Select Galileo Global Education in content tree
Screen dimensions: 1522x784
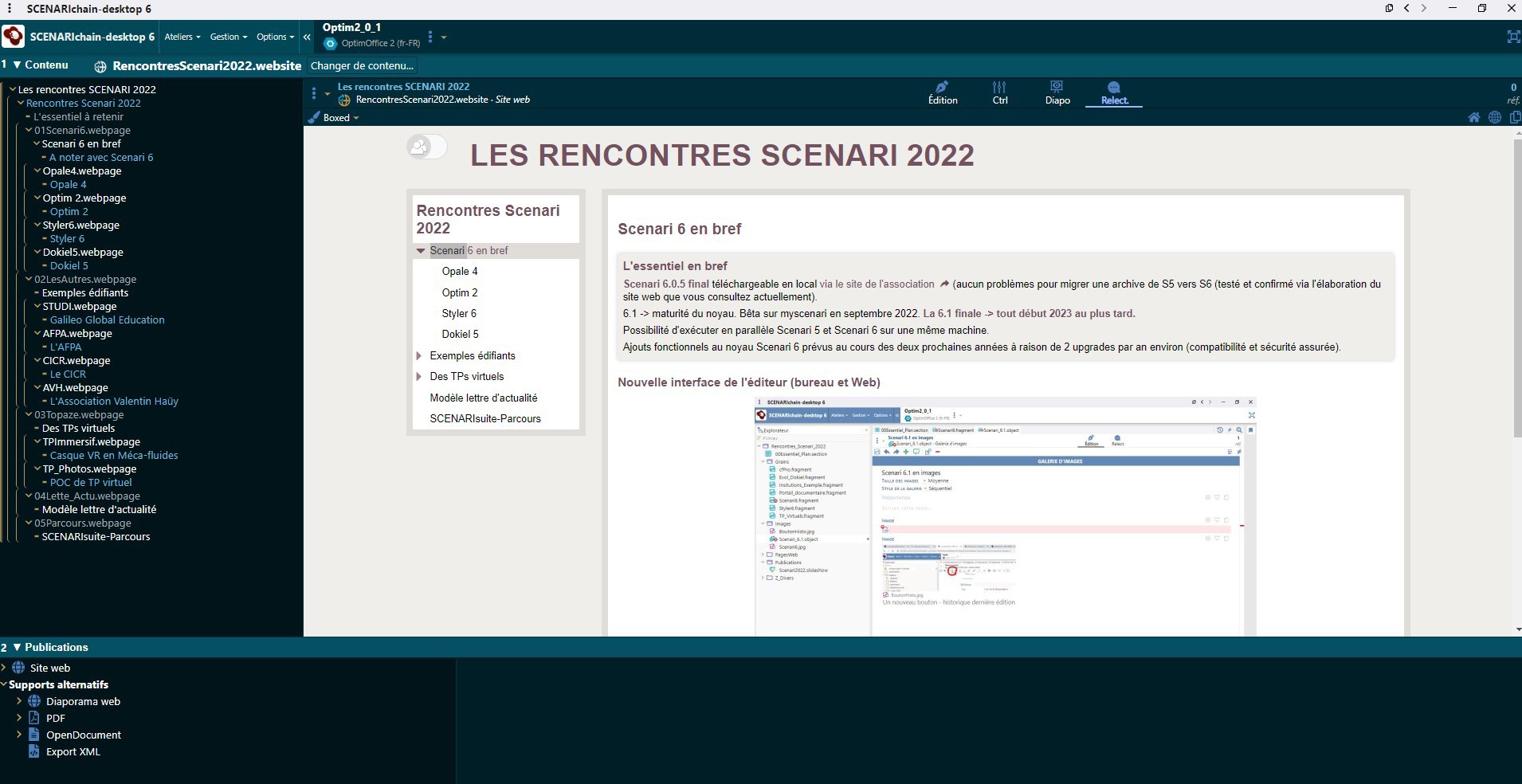click(107, 320)
